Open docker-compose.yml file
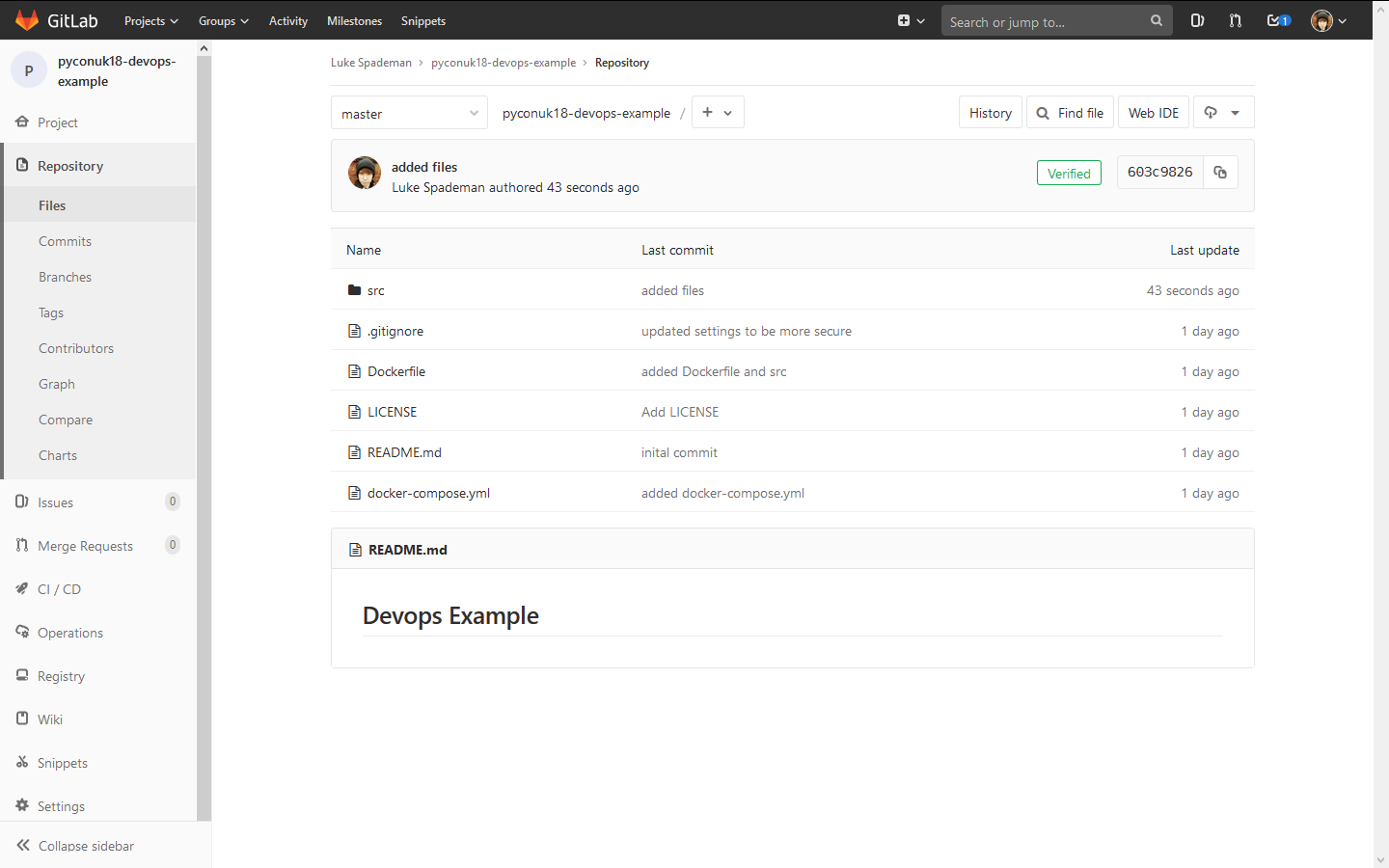1389x868 pixels. pyautogui.click(x=428, y=493)
